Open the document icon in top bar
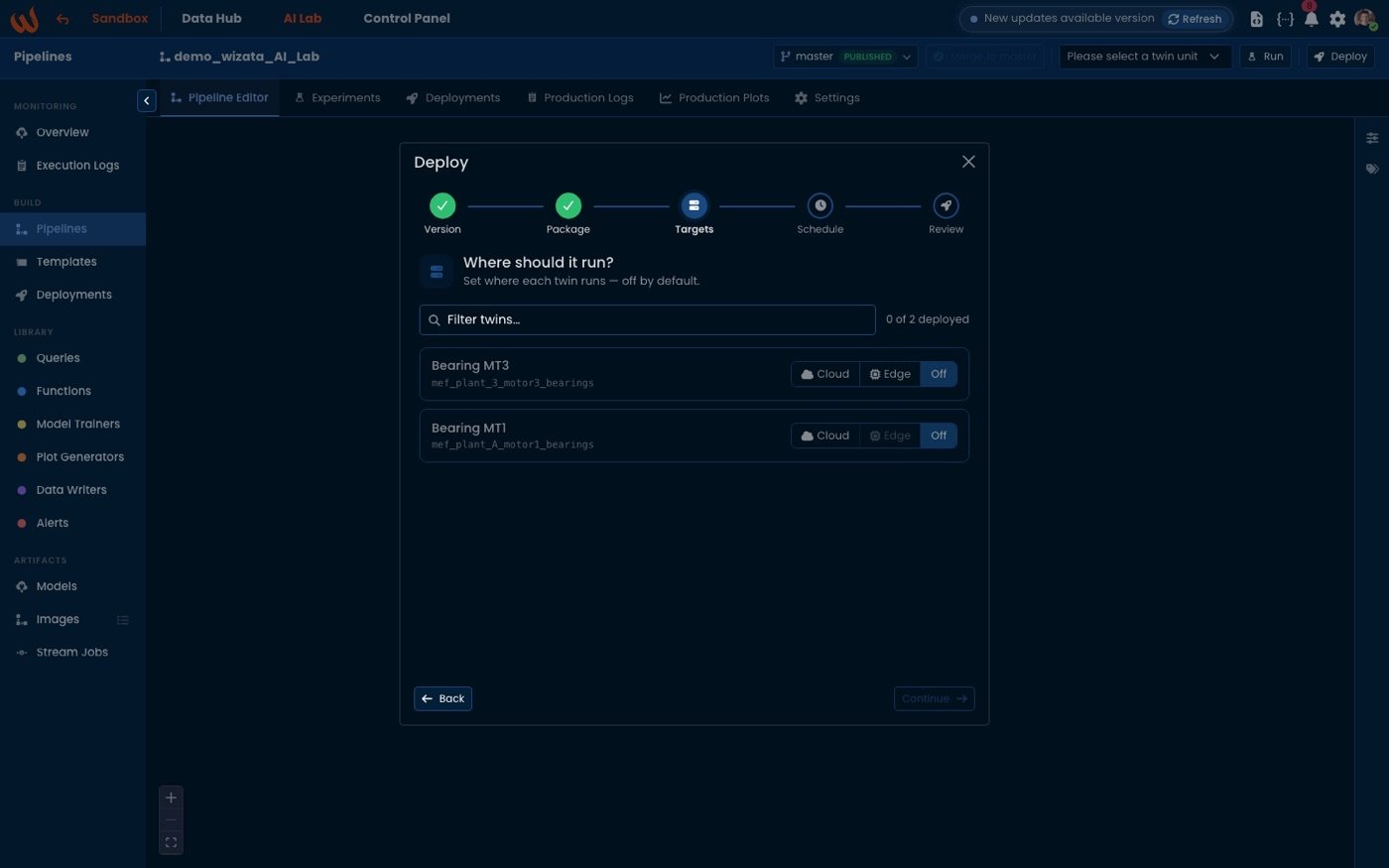This screenshot has width=1389, height=868. (1256, 19)
